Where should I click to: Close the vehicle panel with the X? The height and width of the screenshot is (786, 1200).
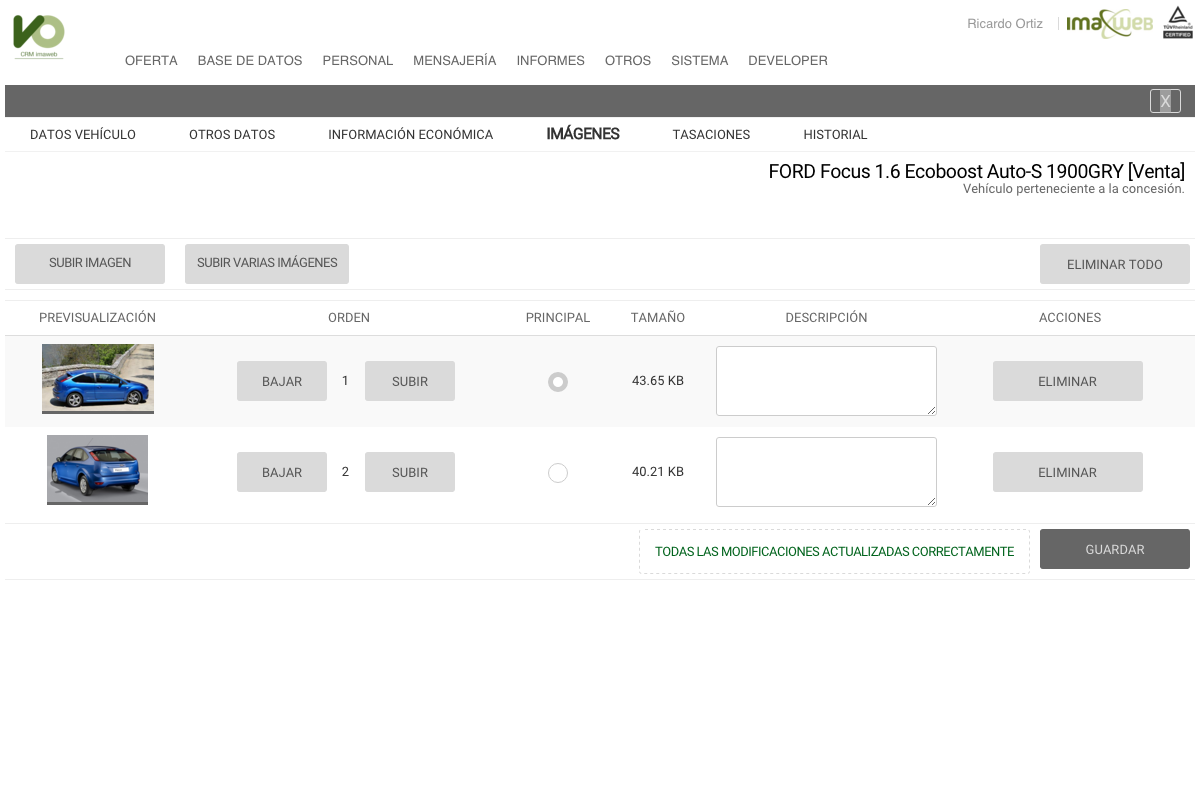point(1165,101)
